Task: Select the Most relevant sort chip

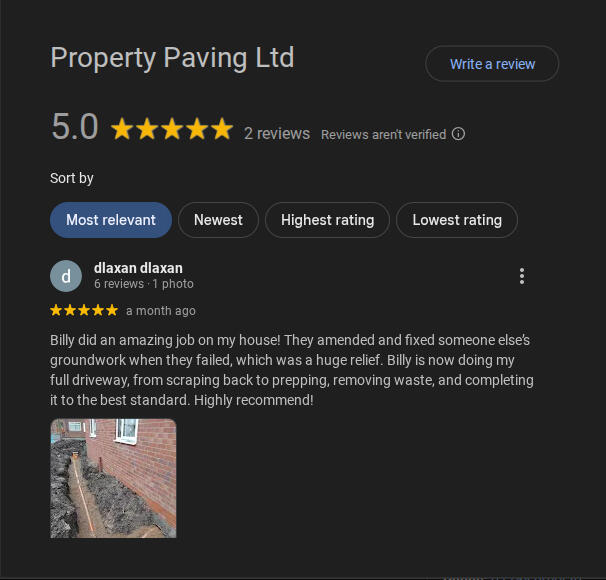Action: 111,220
